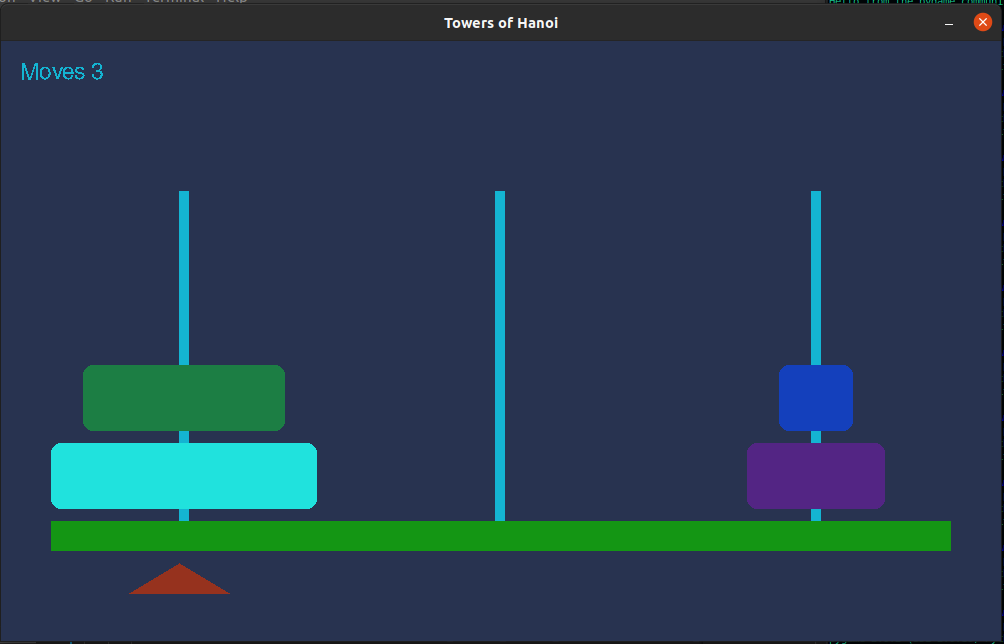
Task: Open the Go menu
Action: [85, 2]
